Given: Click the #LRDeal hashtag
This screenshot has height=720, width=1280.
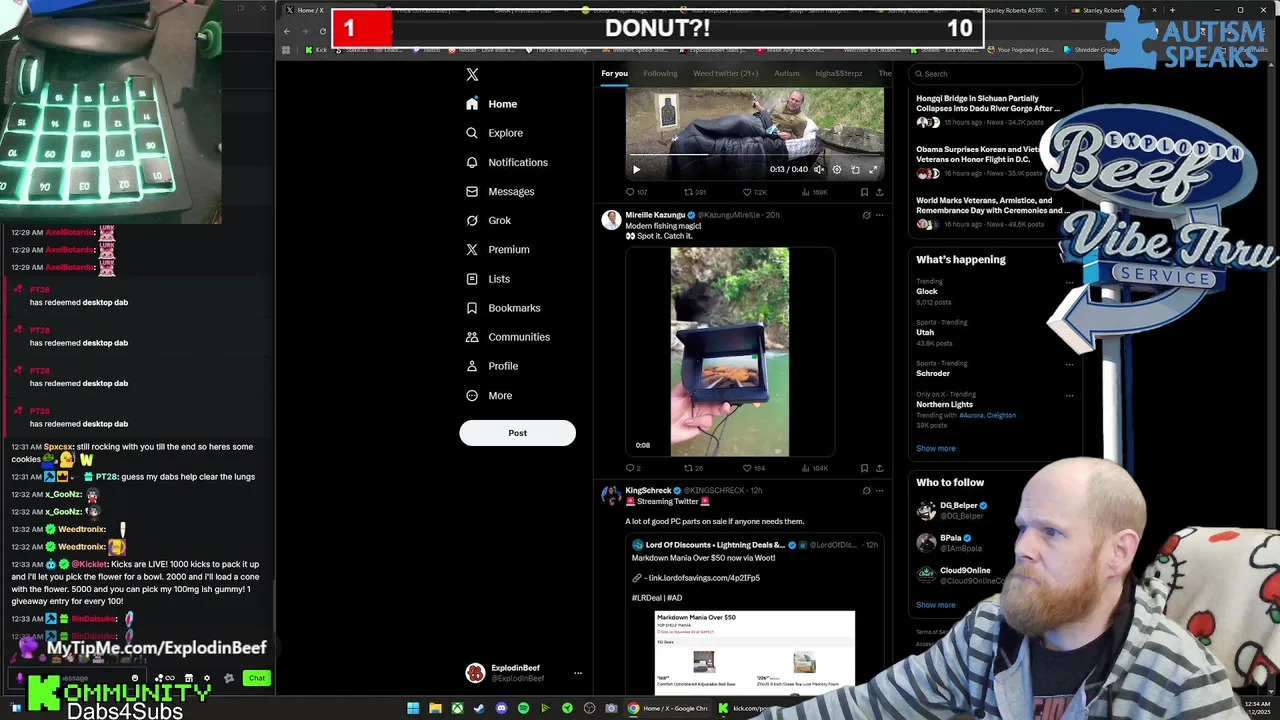Looking at the screenshot, I should point(645,598).
